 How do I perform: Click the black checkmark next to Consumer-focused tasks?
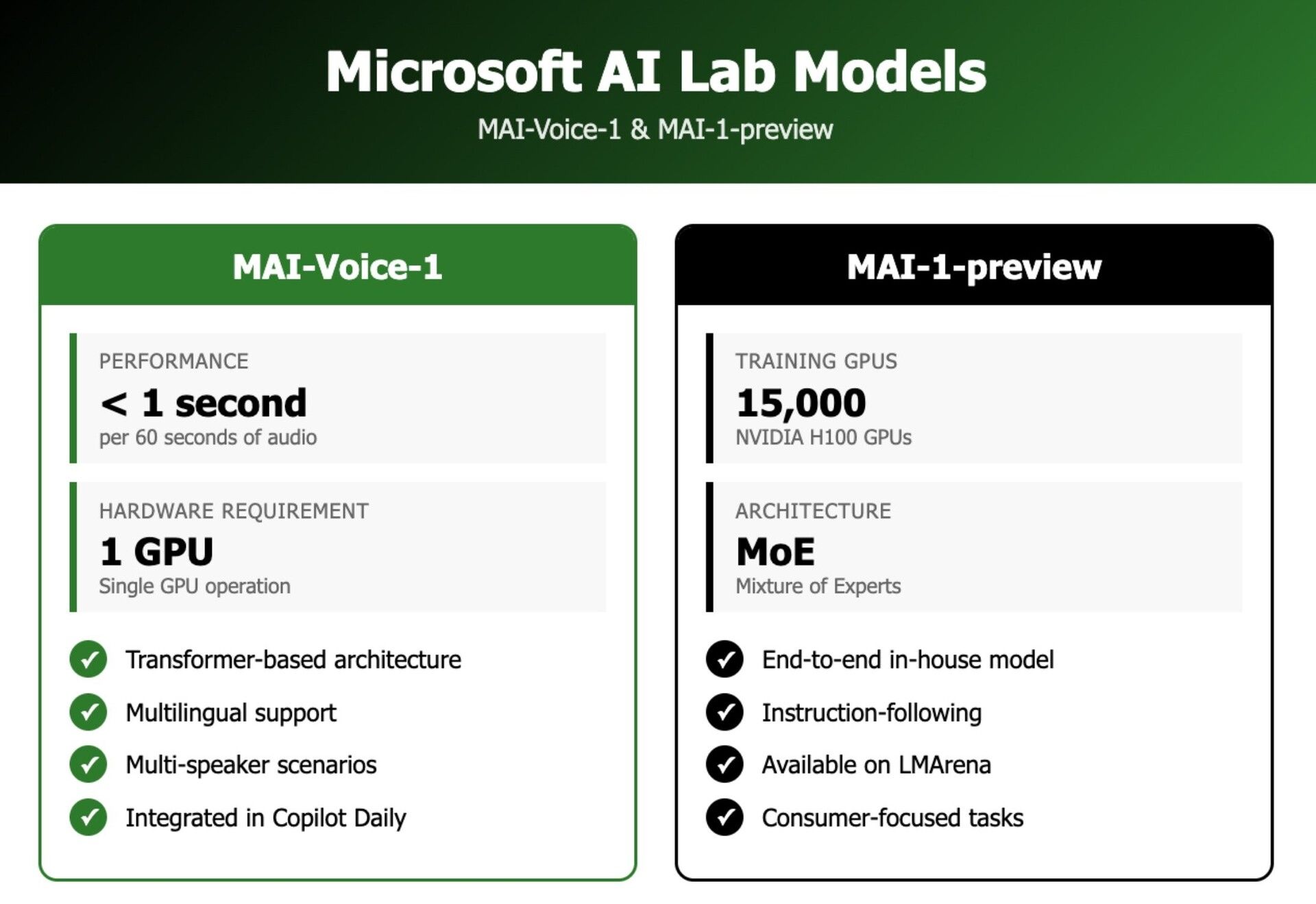click(724, 817)
